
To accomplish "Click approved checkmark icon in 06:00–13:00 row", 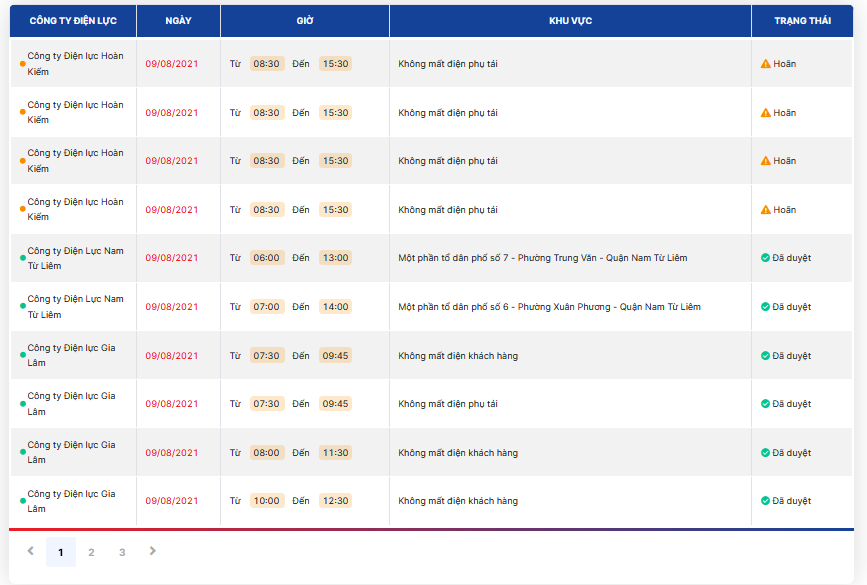I will pyautogui.click(x=765, y=258).
